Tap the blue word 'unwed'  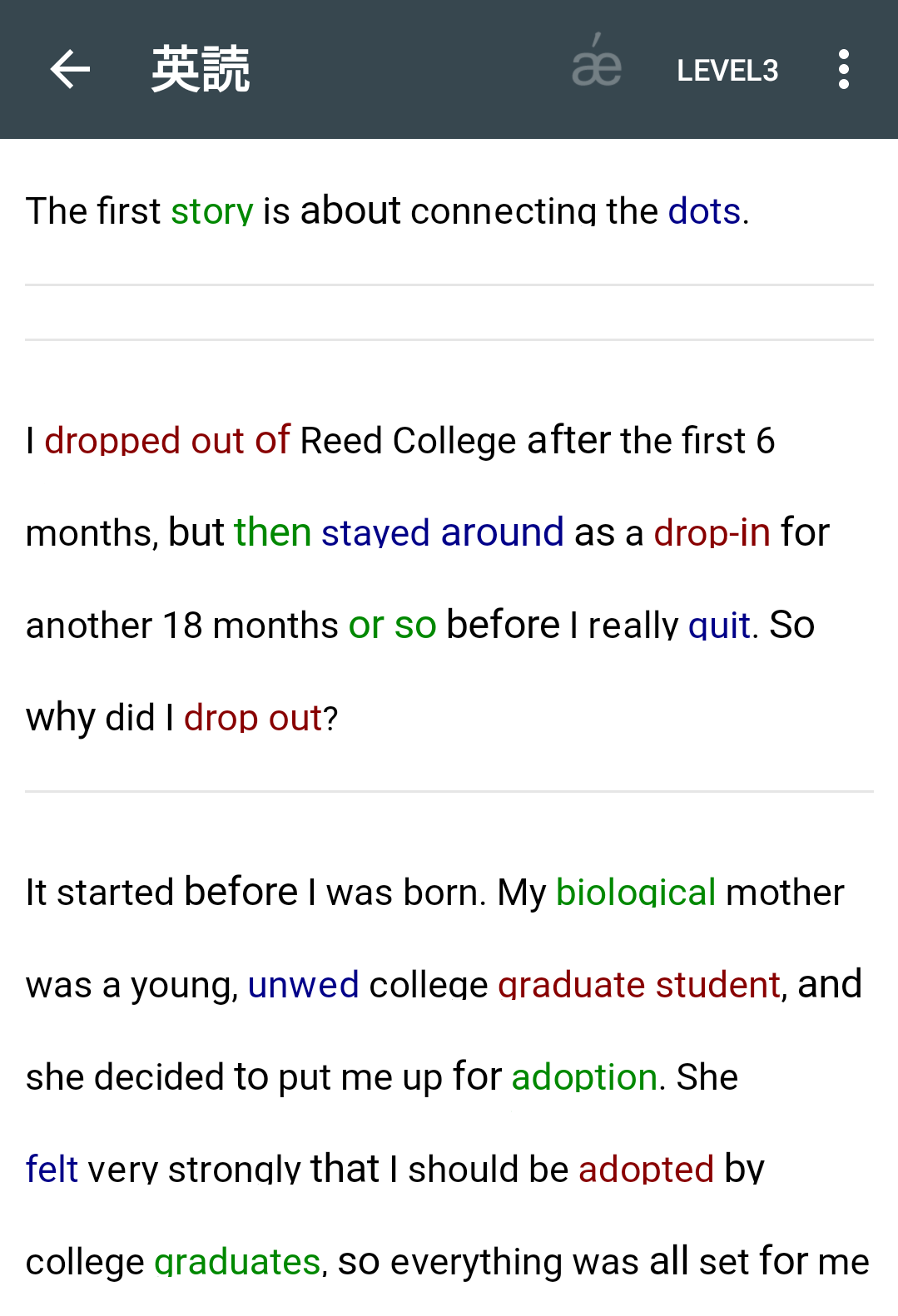tap(304, 985)
